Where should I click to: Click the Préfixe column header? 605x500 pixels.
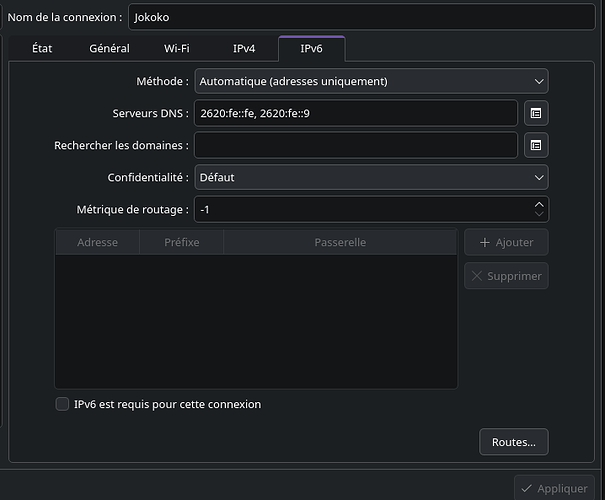click(182, 242)
